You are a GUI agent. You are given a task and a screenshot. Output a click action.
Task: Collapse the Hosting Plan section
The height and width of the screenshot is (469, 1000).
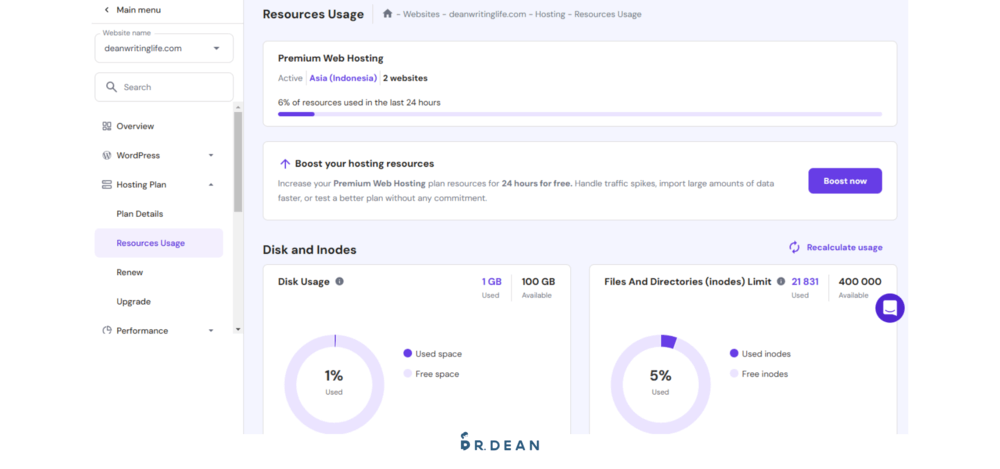211,185
